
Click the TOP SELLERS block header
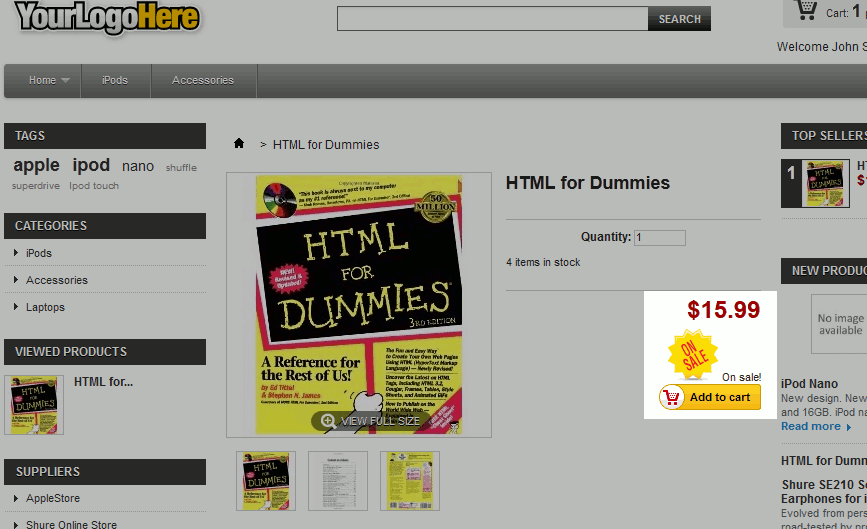click(x=824, y=136)
